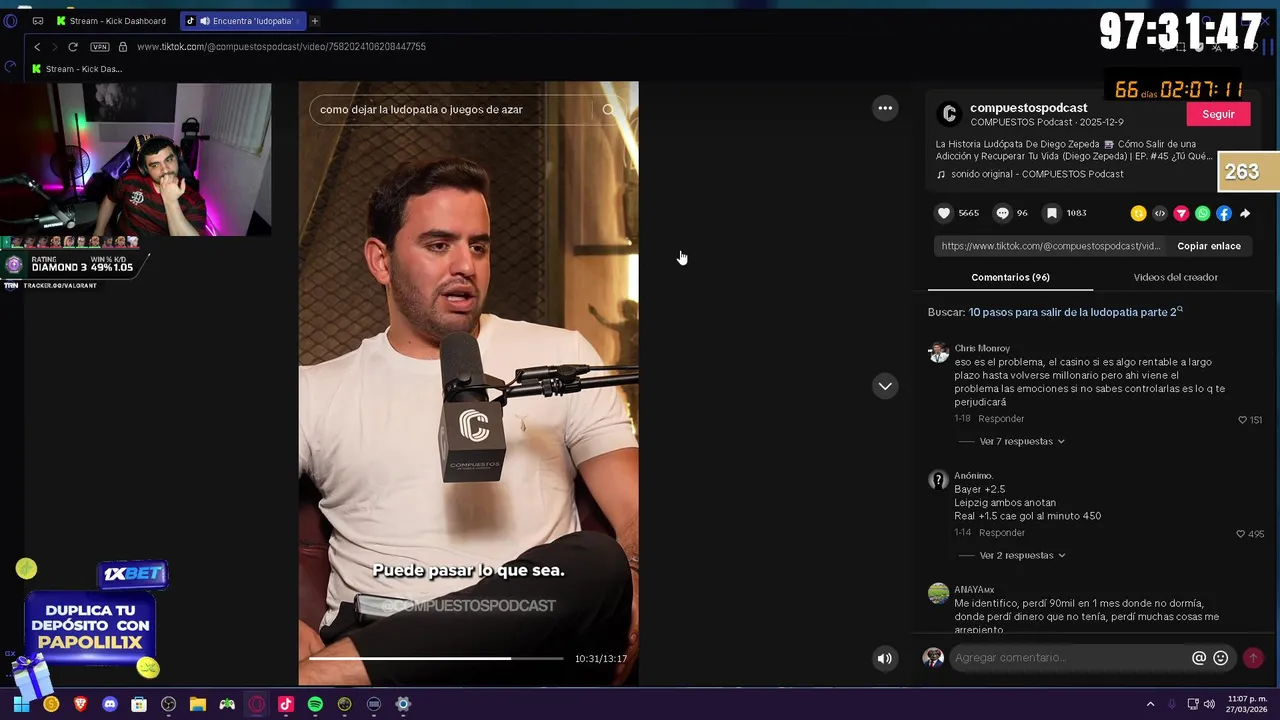
Task: Open the emoji picker in comment box
Action: pyautogui.click(x=1220, y=658)
